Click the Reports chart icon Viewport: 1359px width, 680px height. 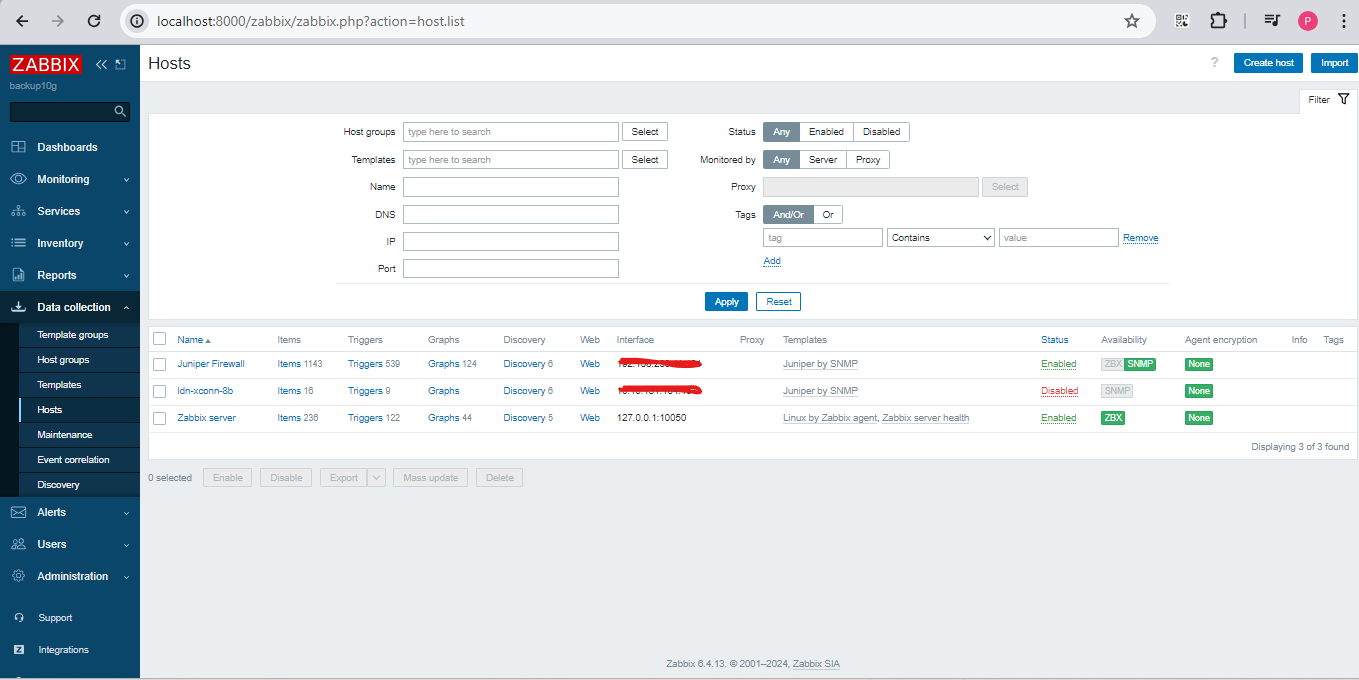click(x=18, y=275)
